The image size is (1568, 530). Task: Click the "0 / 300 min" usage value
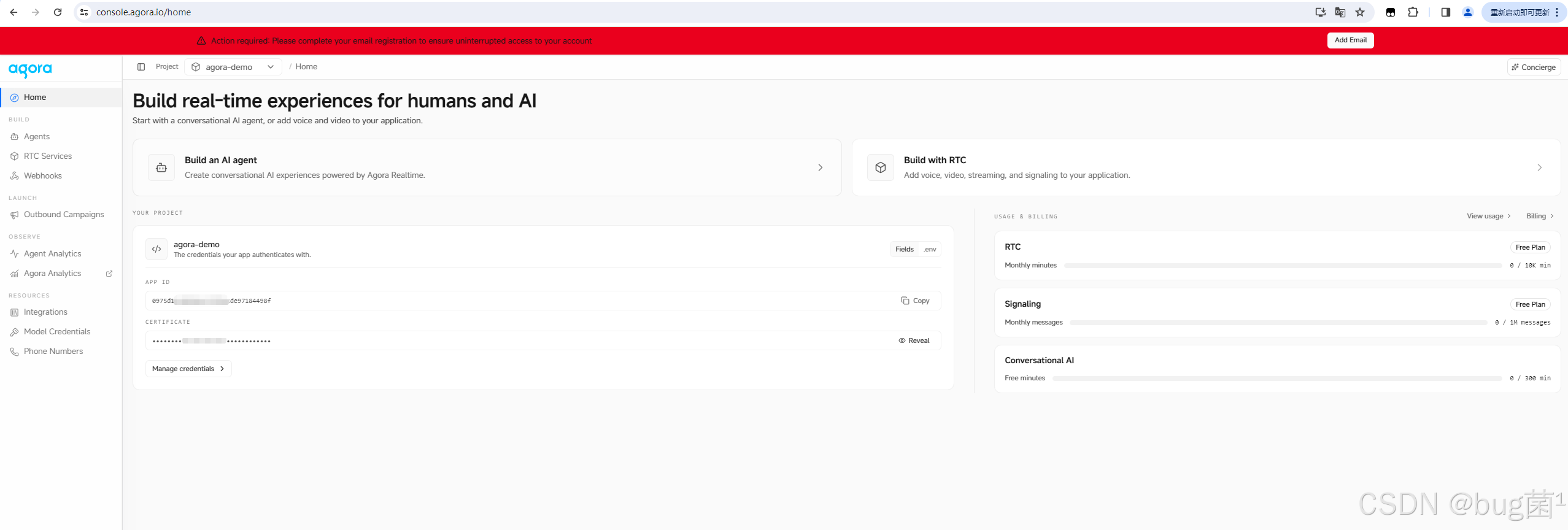pyautogui.click(x=1530, y=378)
